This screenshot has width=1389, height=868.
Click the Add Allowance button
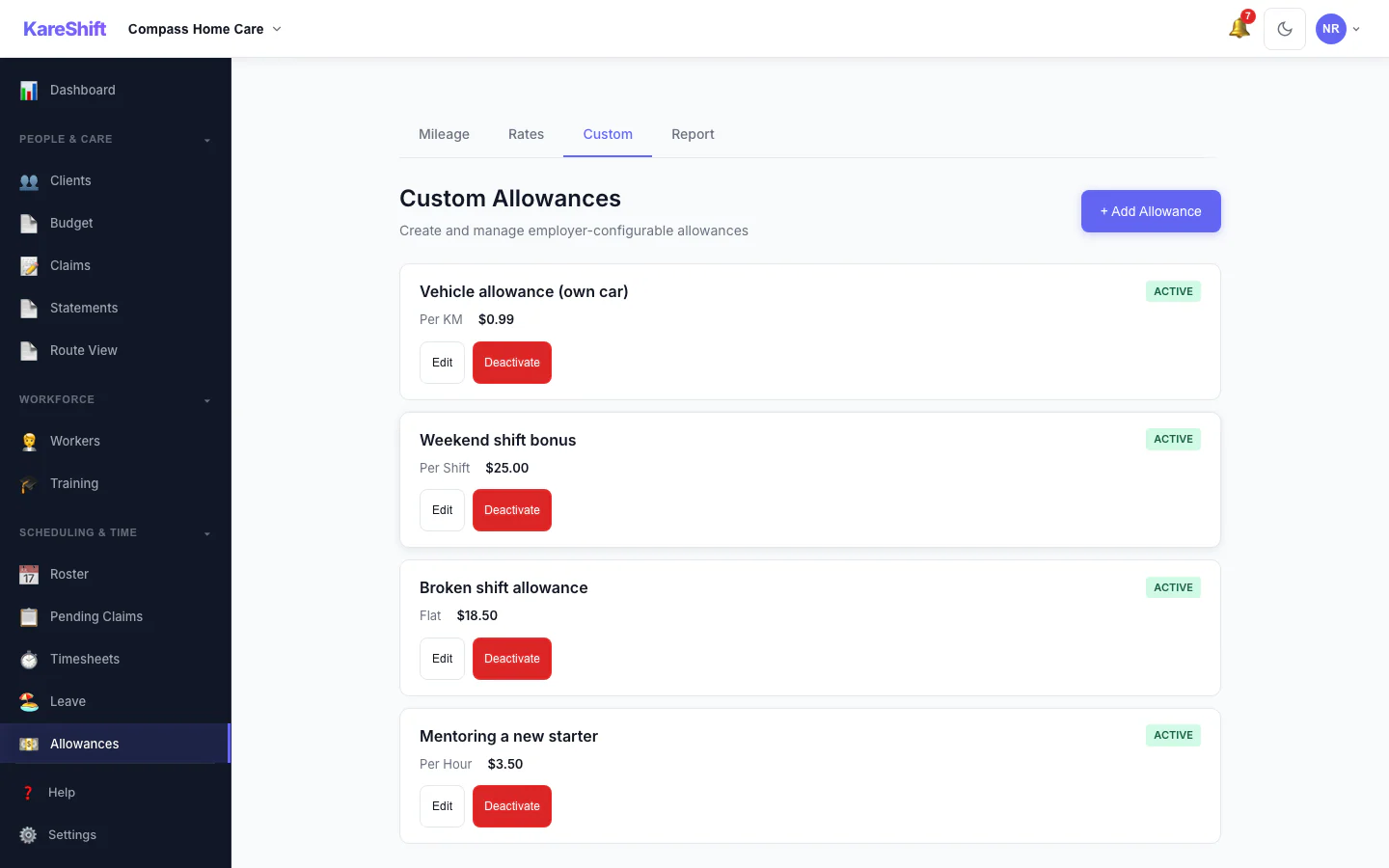(1151, 211)
